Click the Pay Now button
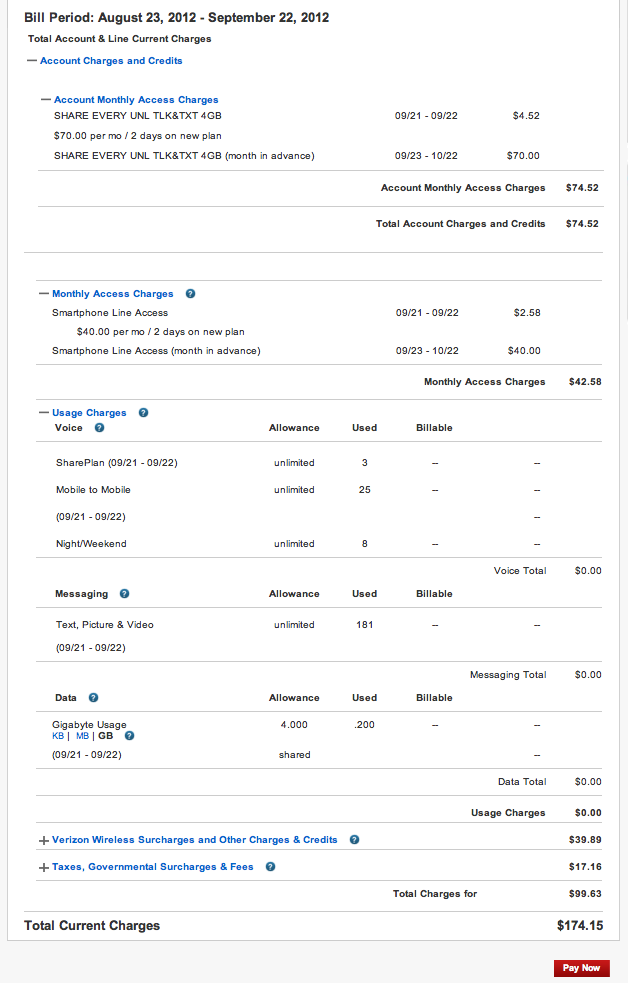This screenshot has width=628, height=983. (581, 968)
